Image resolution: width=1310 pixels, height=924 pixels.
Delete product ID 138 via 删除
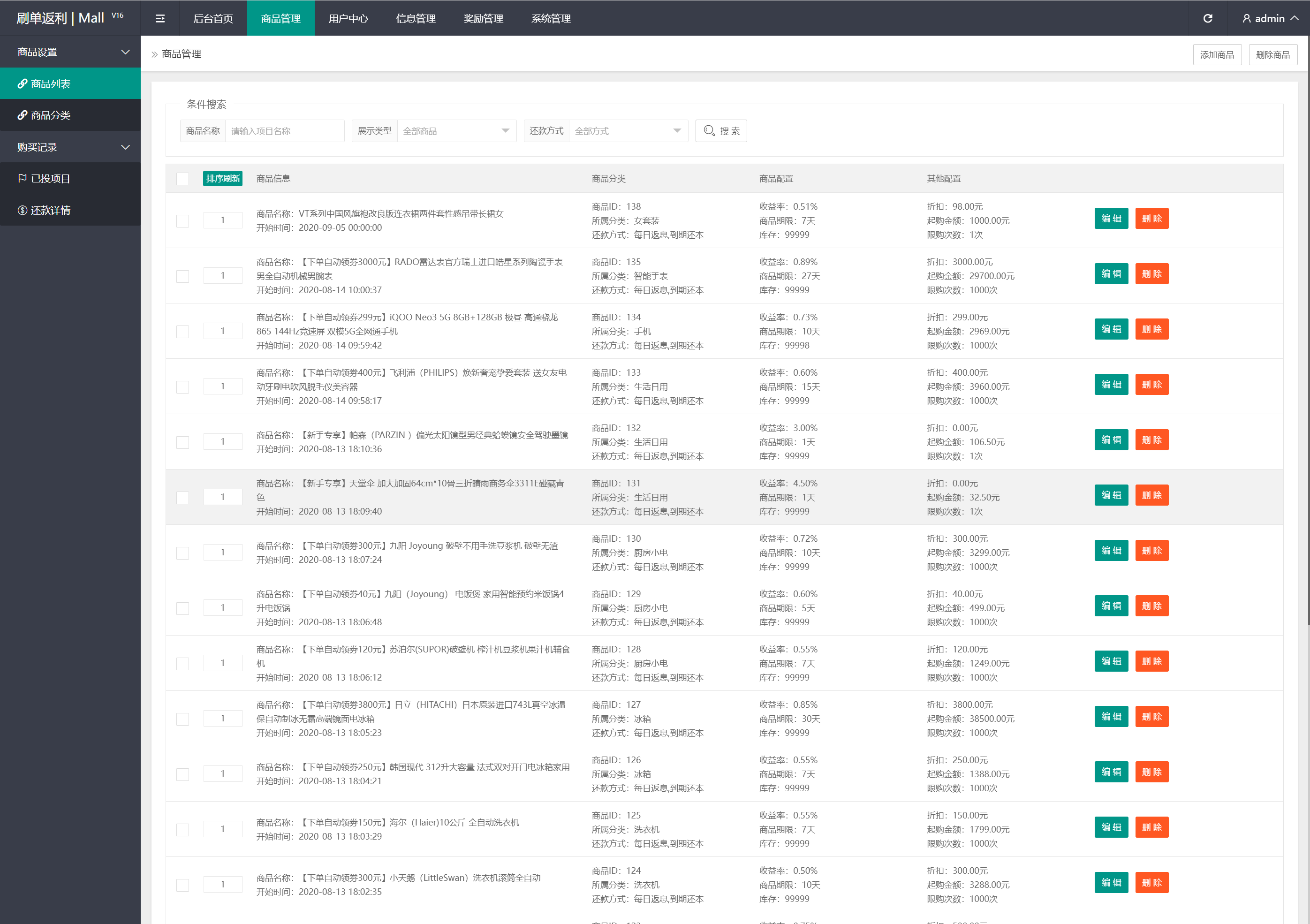pyautogui.click(x=1151, y=219)
